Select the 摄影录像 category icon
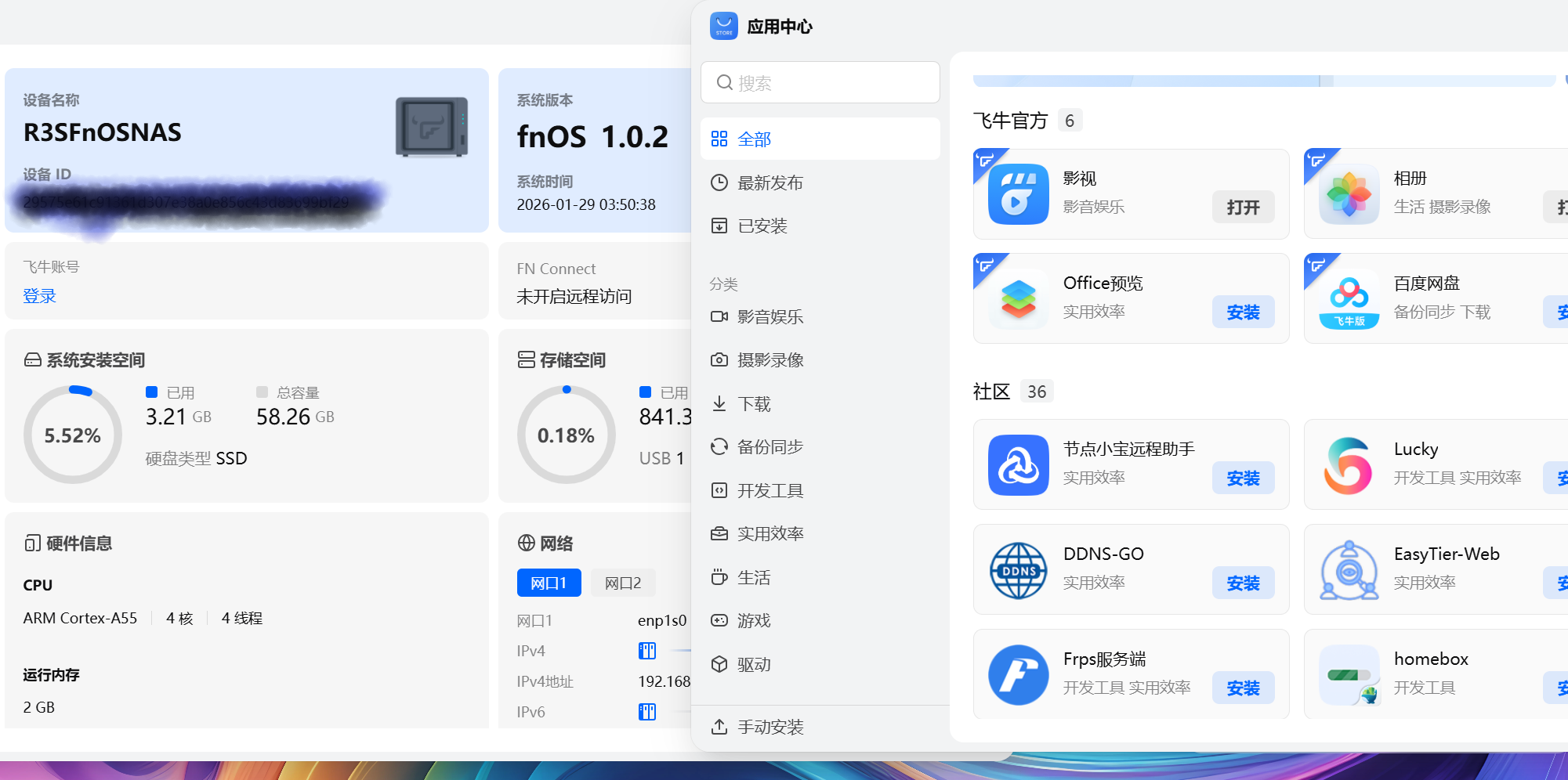The height and width of the screenshot is (780, 1568). [720, 359]
